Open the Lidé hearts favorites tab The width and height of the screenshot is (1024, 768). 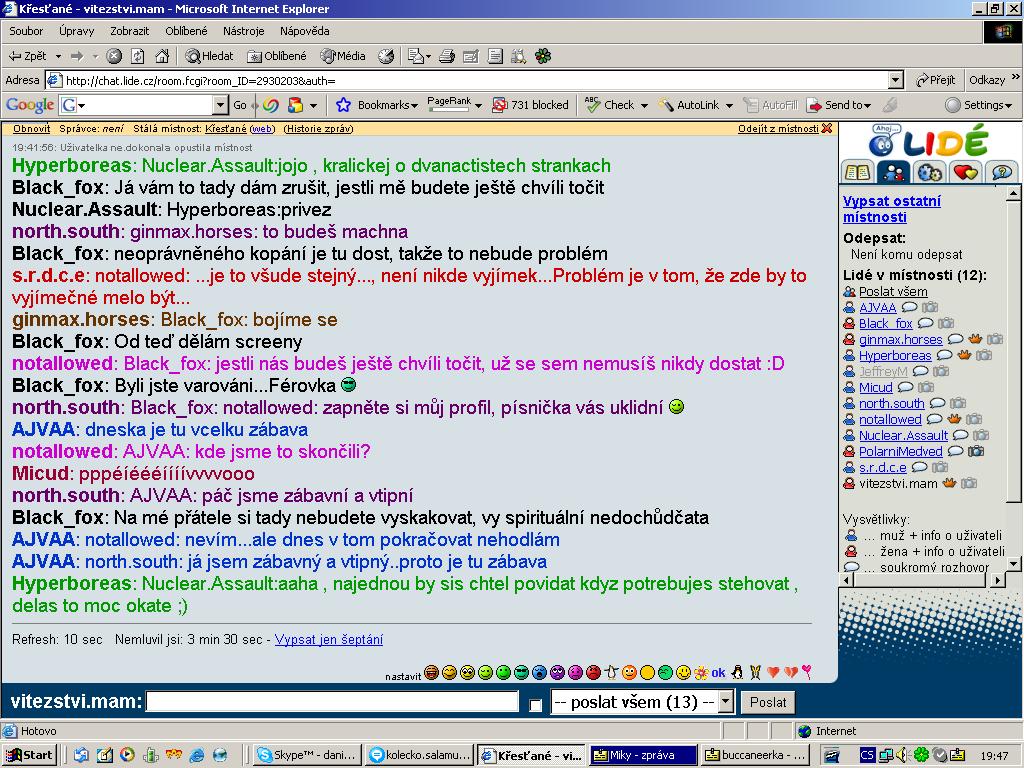(x=965, y=172)
